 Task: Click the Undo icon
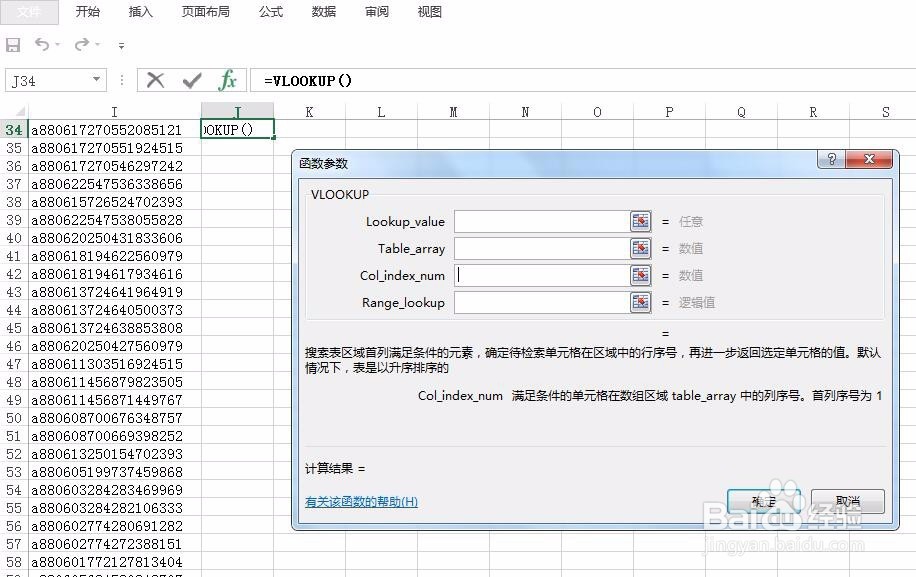pyautogui.click(x=41, y=45)
